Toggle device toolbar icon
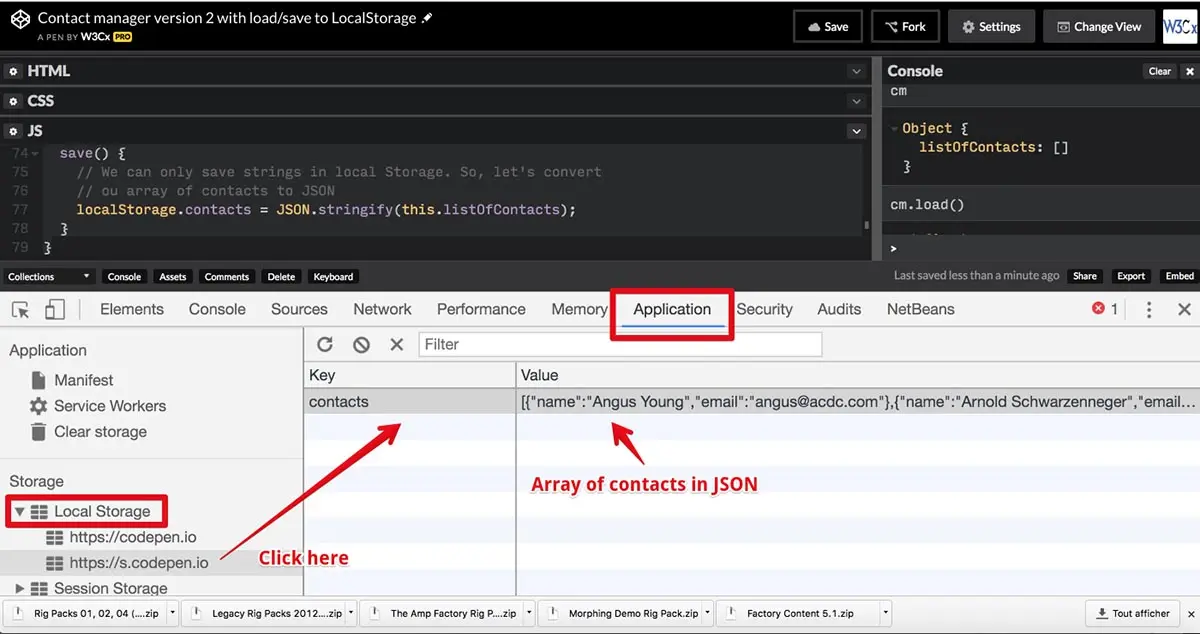 click(54, 310)
